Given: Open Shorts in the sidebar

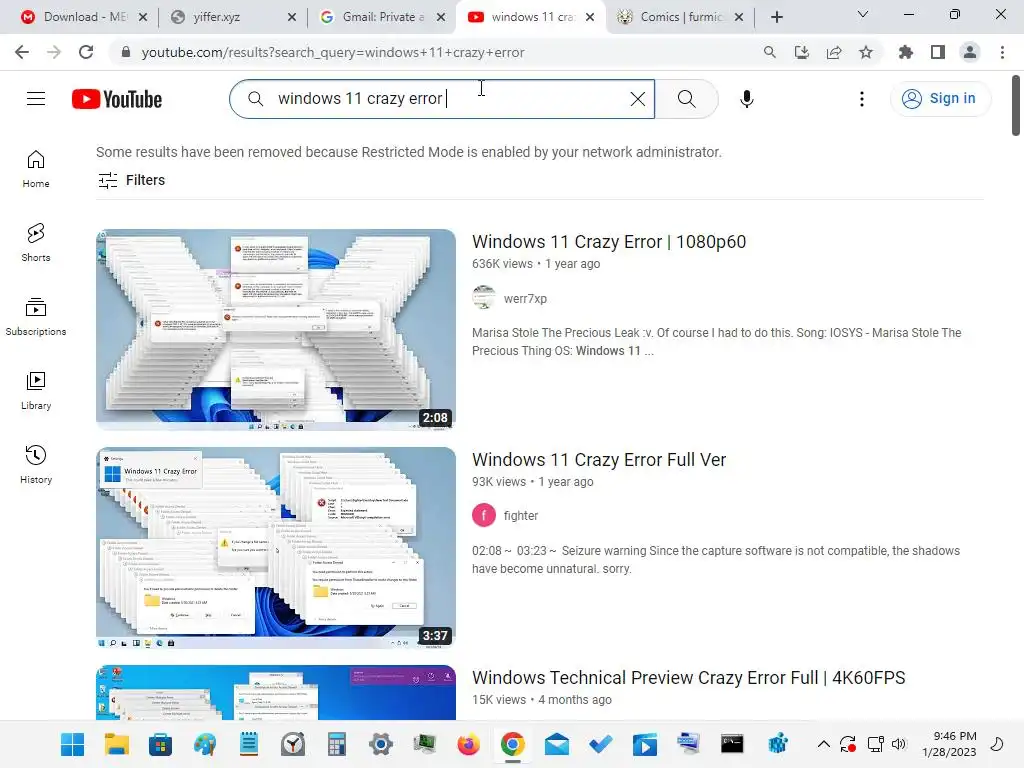Looking at the screenshot, I should (36, 242).
